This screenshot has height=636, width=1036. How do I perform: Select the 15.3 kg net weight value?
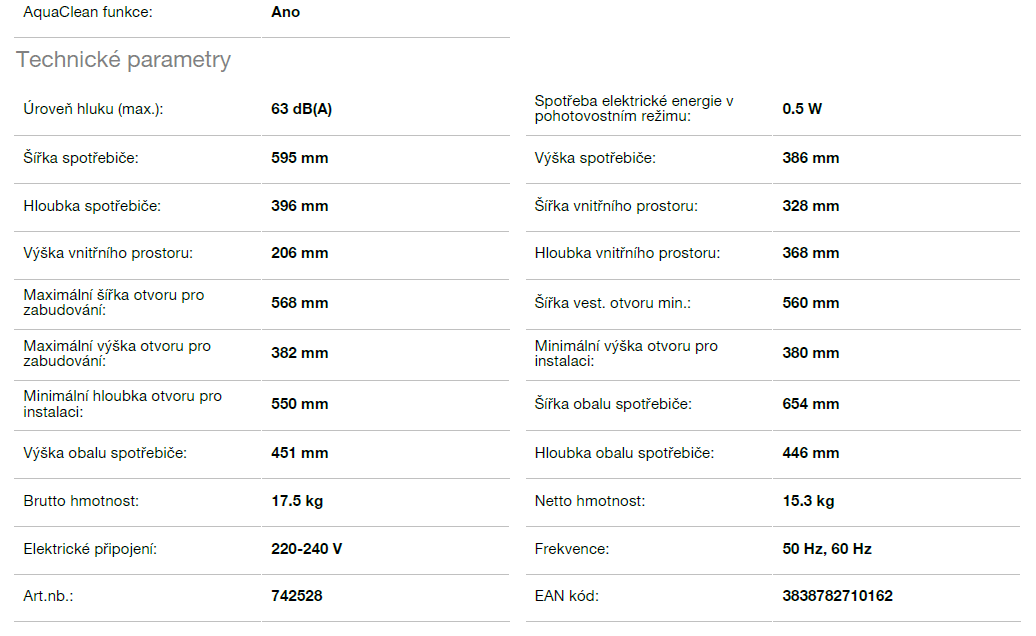pyautogui.click(x=808, y=501)
